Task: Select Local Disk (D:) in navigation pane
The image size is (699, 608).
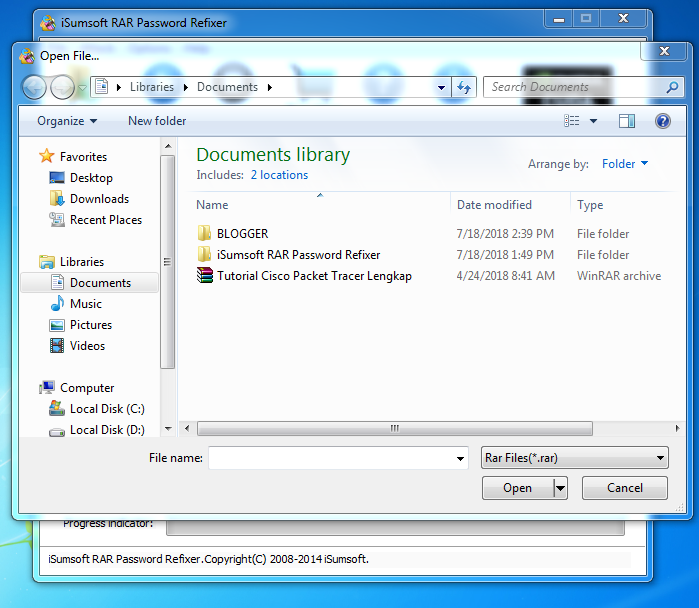Action: coord(107,430)
